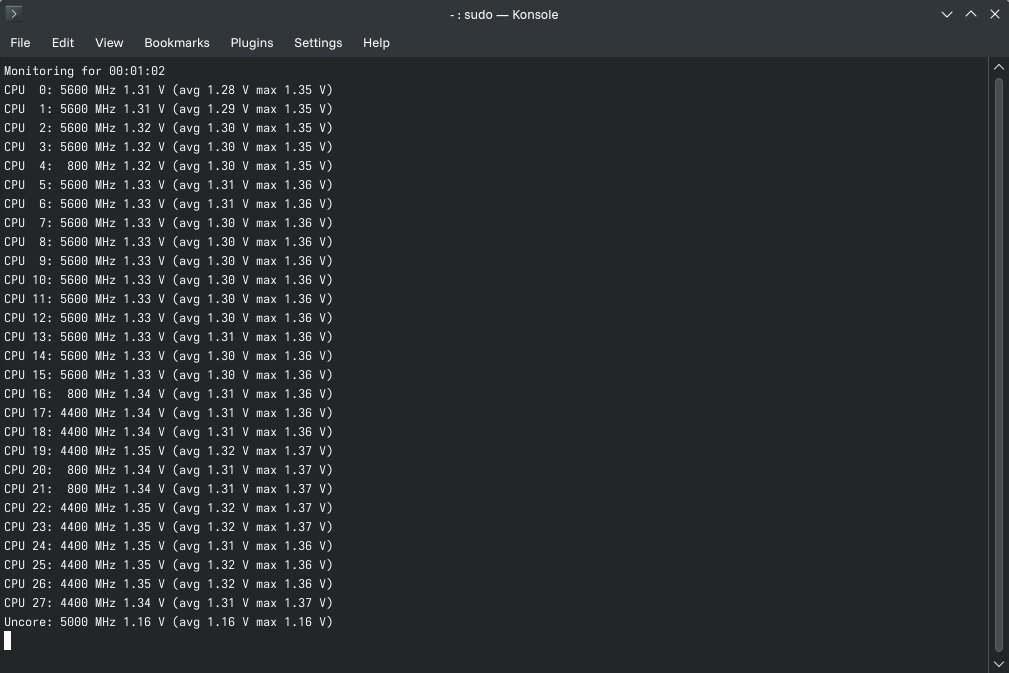Click the Uncore 5000 MHz row
Image resolution: width=1009 pixels, height=673 pixels.
(168, 622)
